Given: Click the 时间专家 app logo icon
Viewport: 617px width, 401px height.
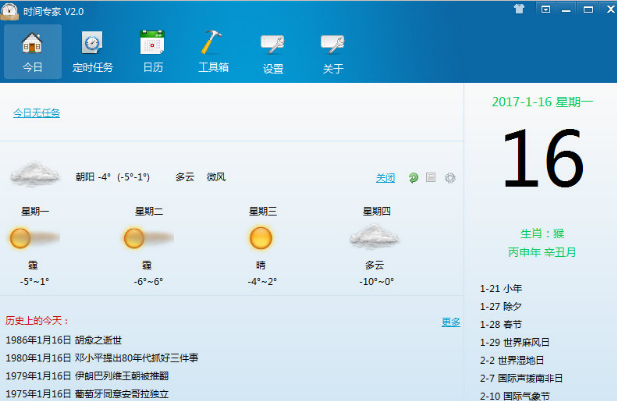Looking at the screenshot, I should point(9,11).
